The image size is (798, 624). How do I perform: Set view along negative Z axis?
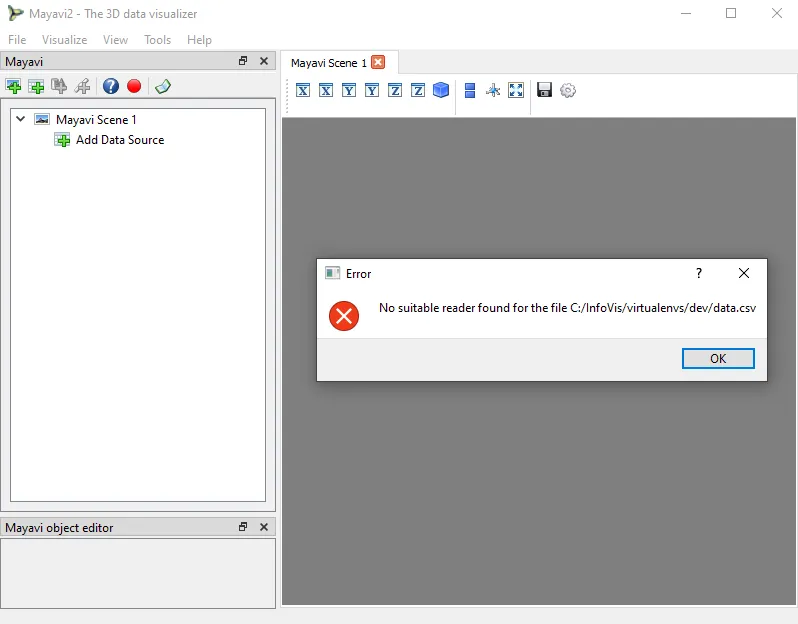click(x=418, y=90)
